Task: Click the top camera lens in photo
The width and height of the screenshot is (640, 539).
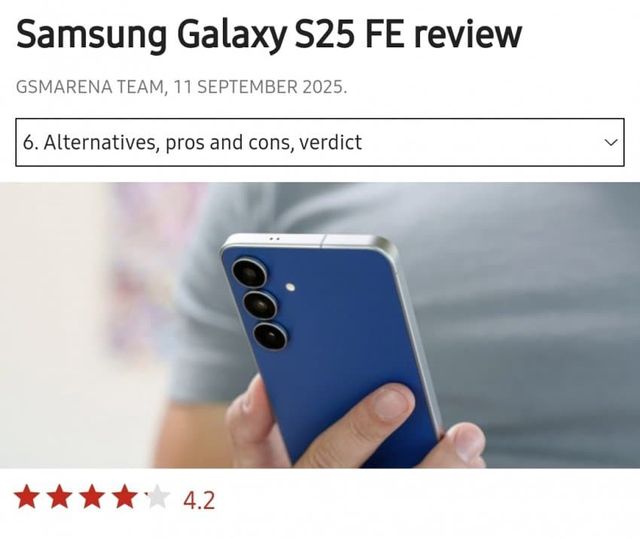Action: coord(250,273)
